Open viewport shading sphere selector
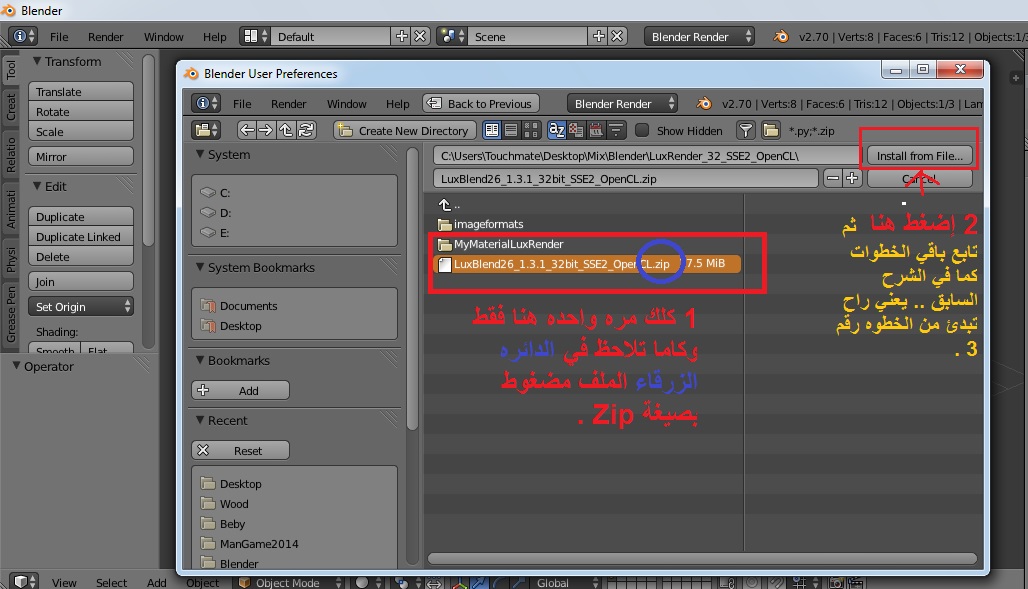 [367, 582]
